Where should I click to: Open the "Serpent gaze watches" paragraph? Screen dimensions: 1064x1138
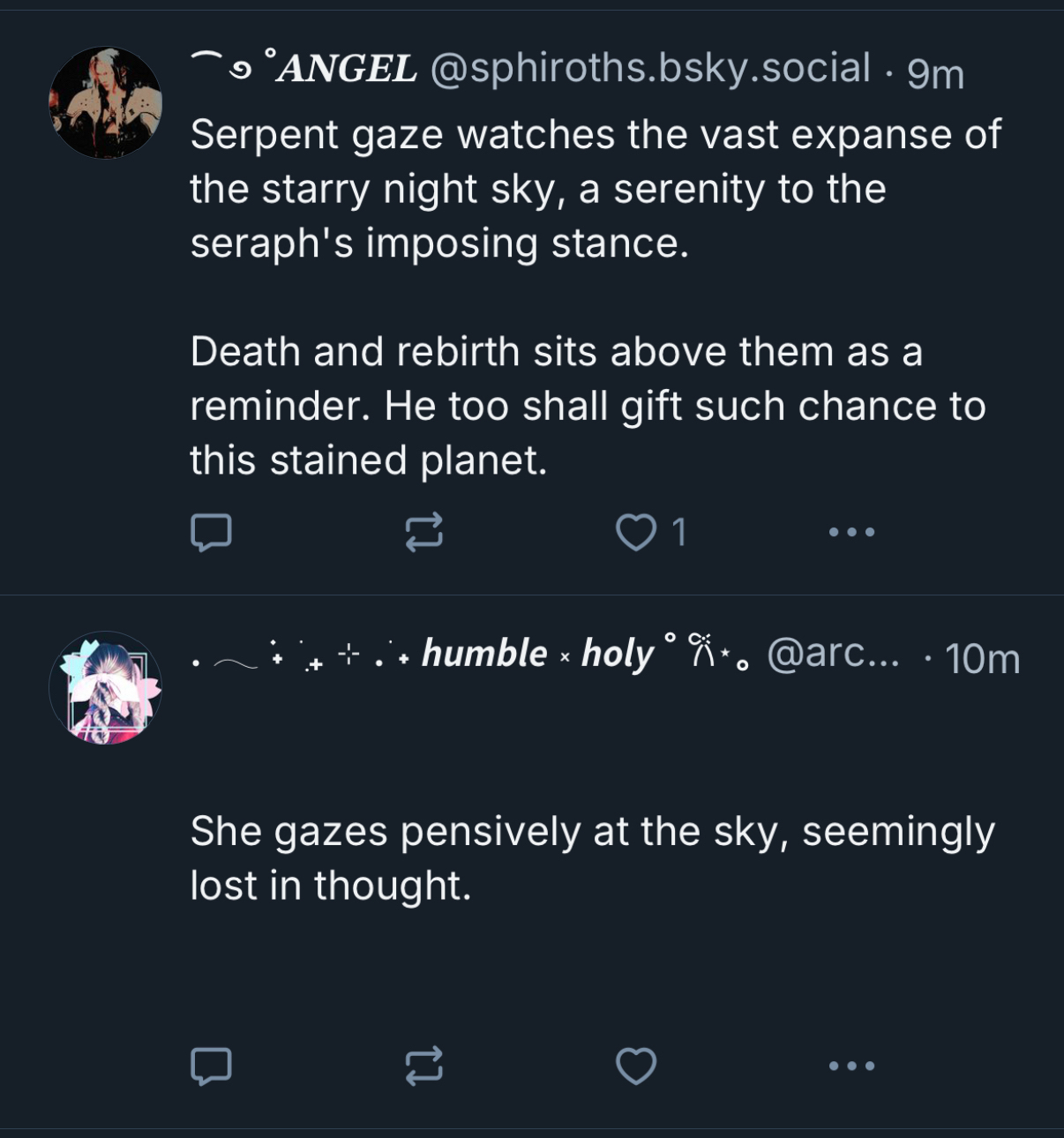(596, 189)
